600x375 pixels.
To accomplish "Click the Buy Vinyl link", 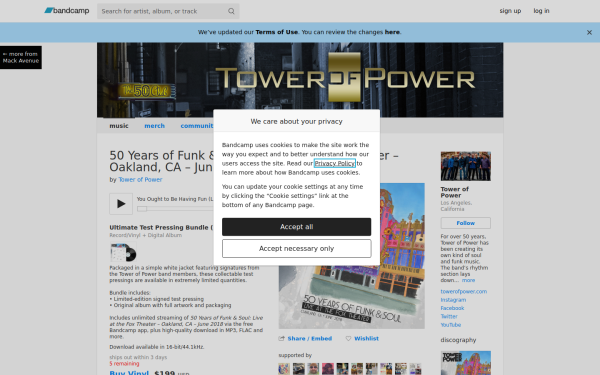I will tap(129, 372).
